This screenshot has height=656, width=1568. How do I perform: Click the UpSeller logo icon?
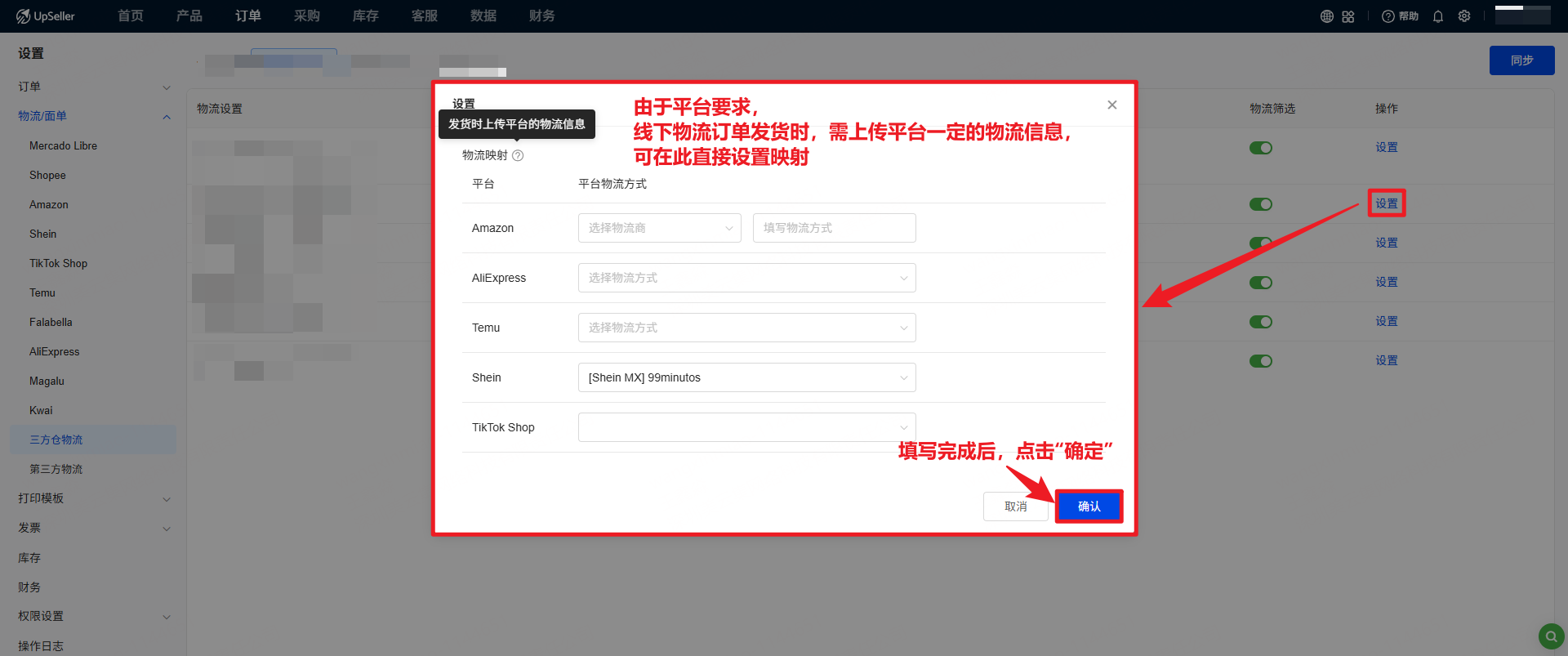[x=23, y=16]
